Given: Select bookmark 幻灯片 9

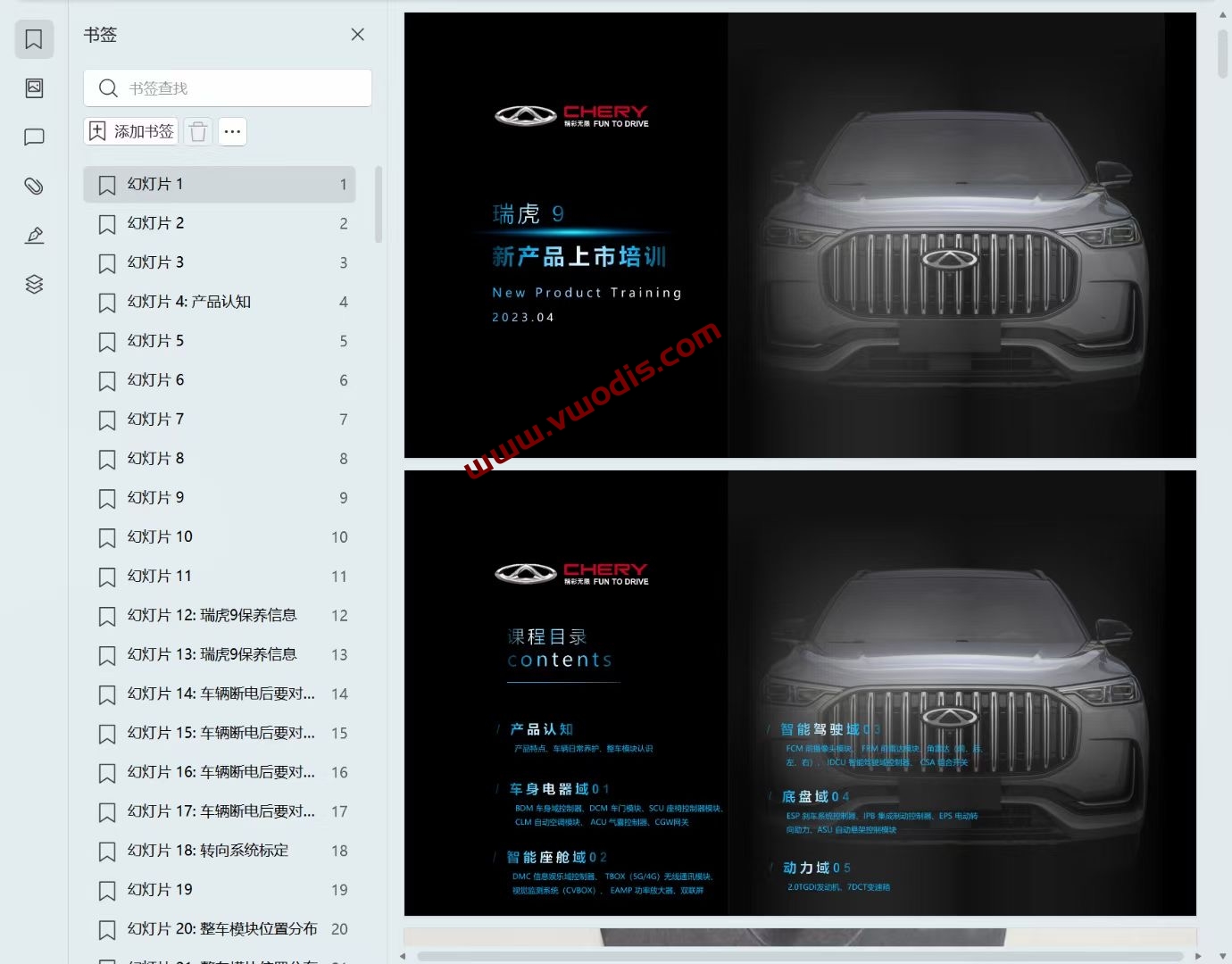Looking at the screenshot, I should point(220,498).
